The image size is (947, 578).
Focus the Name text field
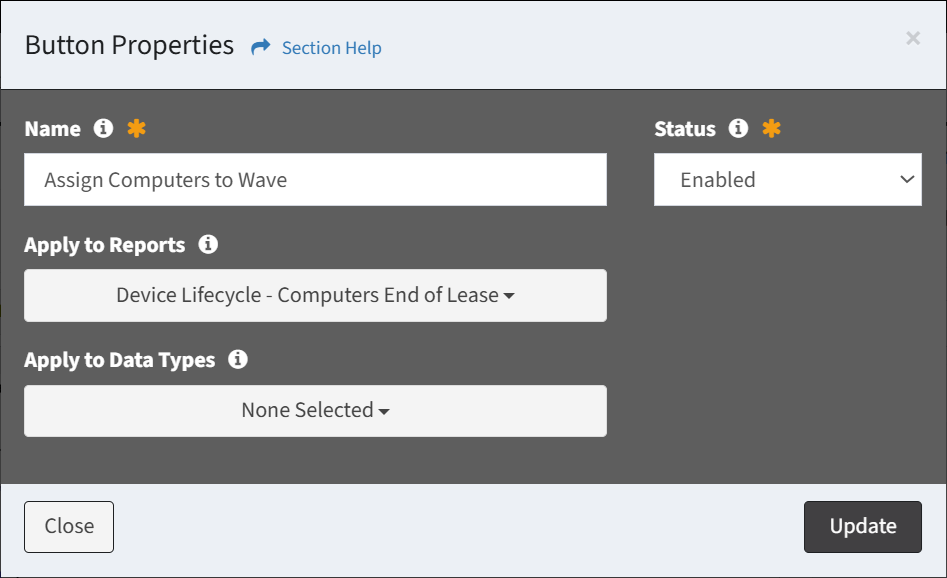click(x=315, y=179)
